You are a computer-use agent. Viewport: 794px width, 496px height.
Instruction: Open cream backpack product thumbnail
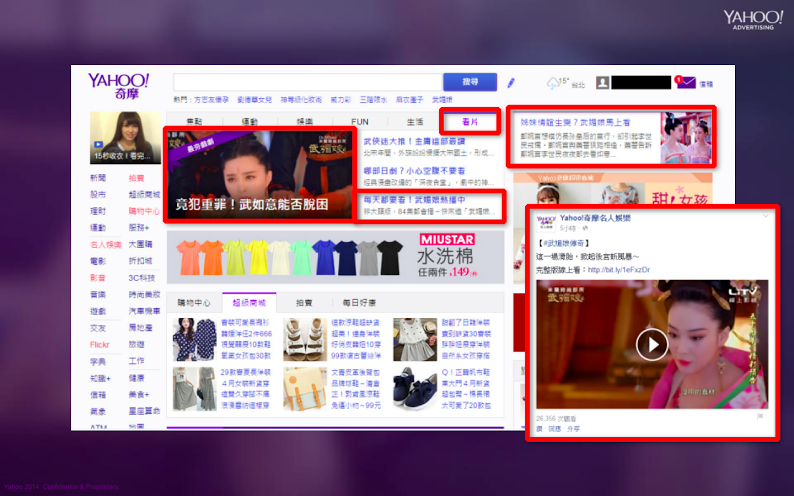point(305,389)
